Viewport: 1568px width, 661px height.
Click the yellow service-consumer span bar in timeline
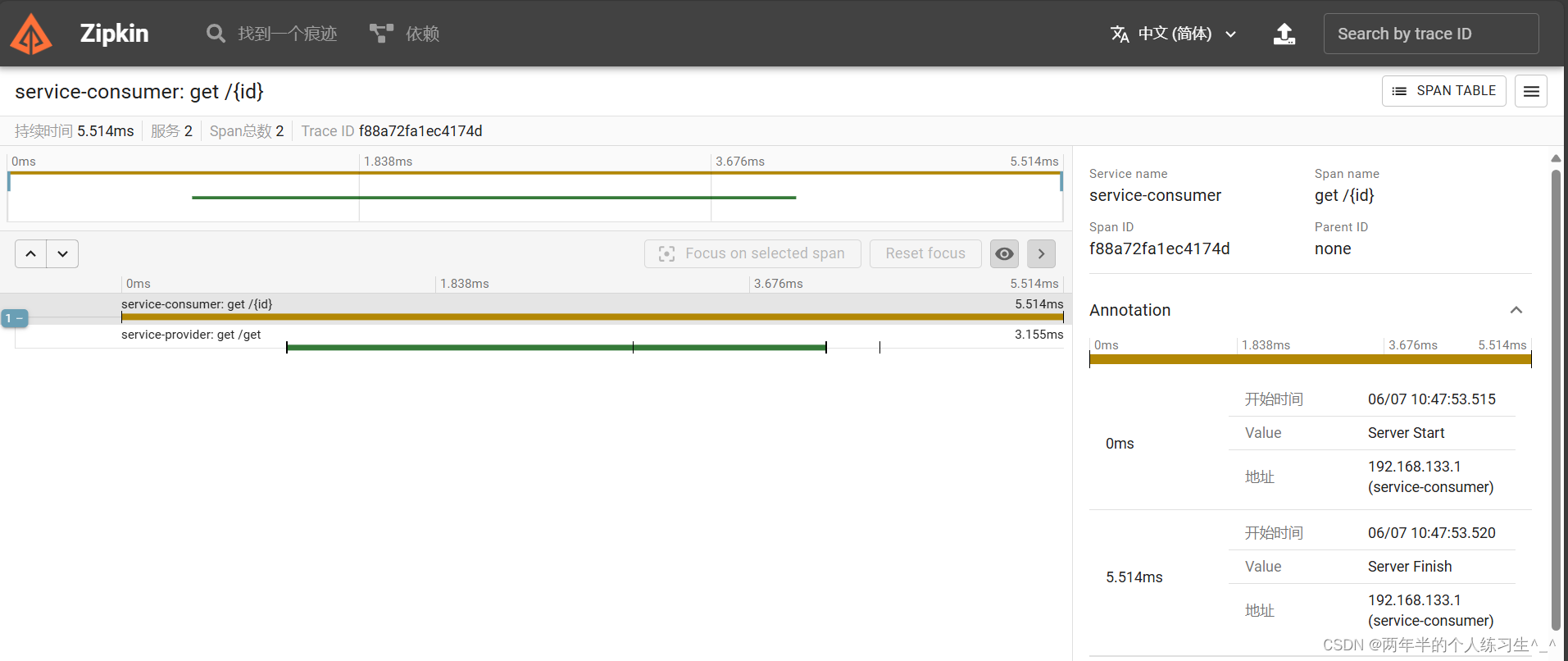point(592,317)
